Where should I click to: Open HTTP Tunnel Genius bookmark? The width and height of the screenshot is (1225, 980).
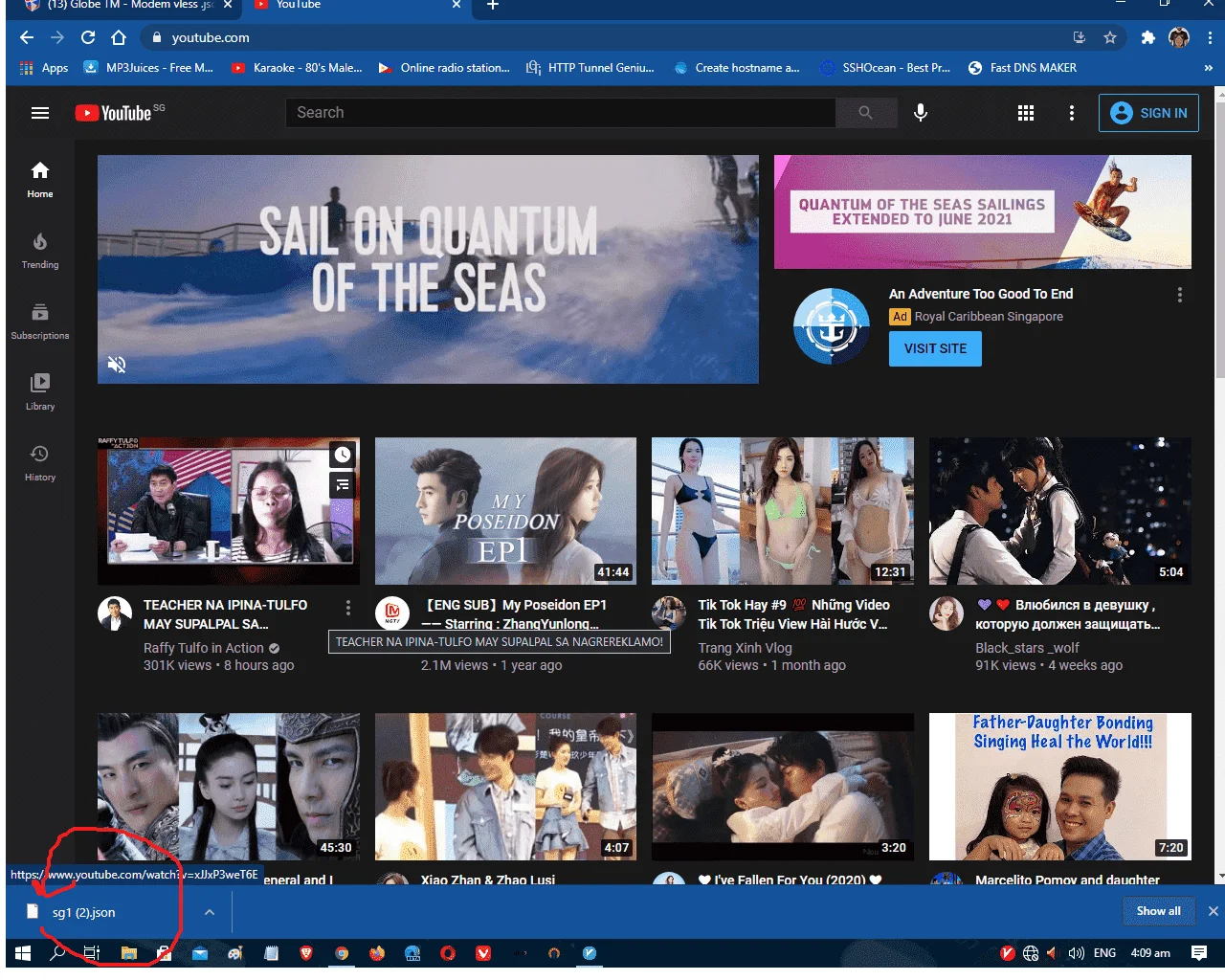pos(590,68)
